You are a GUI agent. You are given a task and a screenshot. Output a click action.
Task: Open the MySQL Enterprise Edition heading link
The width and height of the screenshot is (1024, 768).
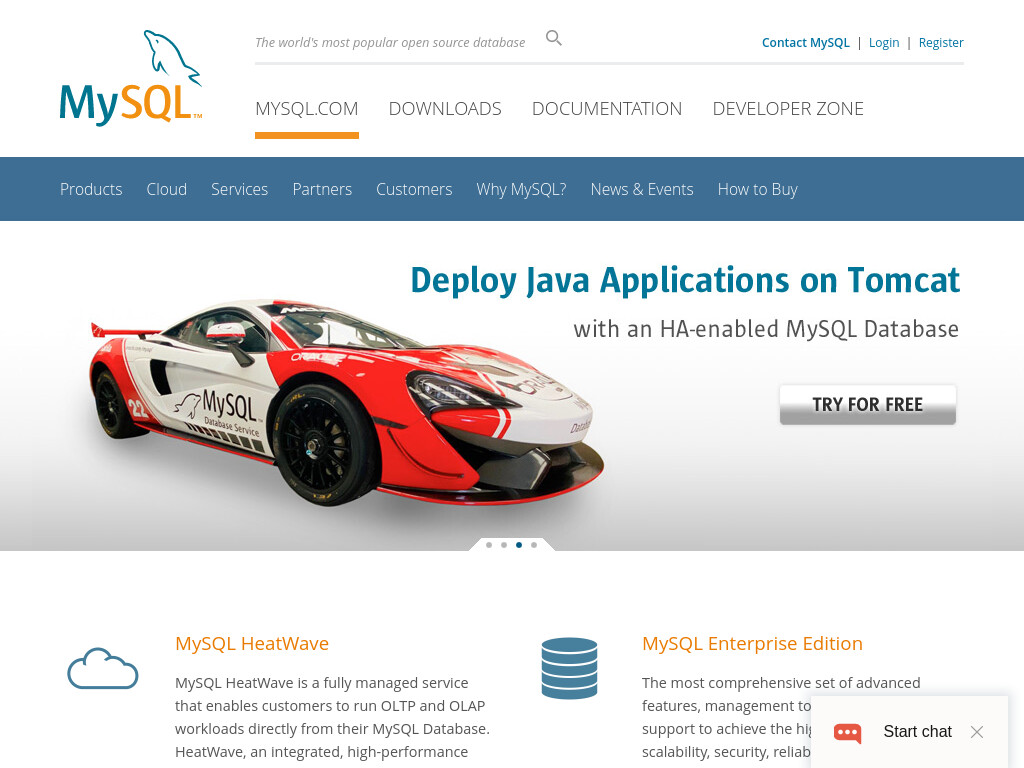752,644
